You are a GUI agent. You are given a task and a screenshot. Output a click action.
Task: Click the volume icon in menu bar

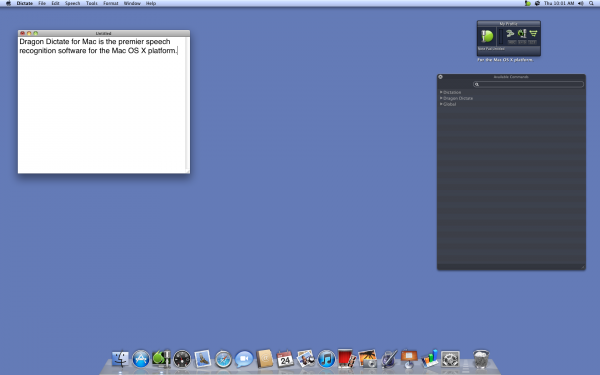(x=581, y=3)
